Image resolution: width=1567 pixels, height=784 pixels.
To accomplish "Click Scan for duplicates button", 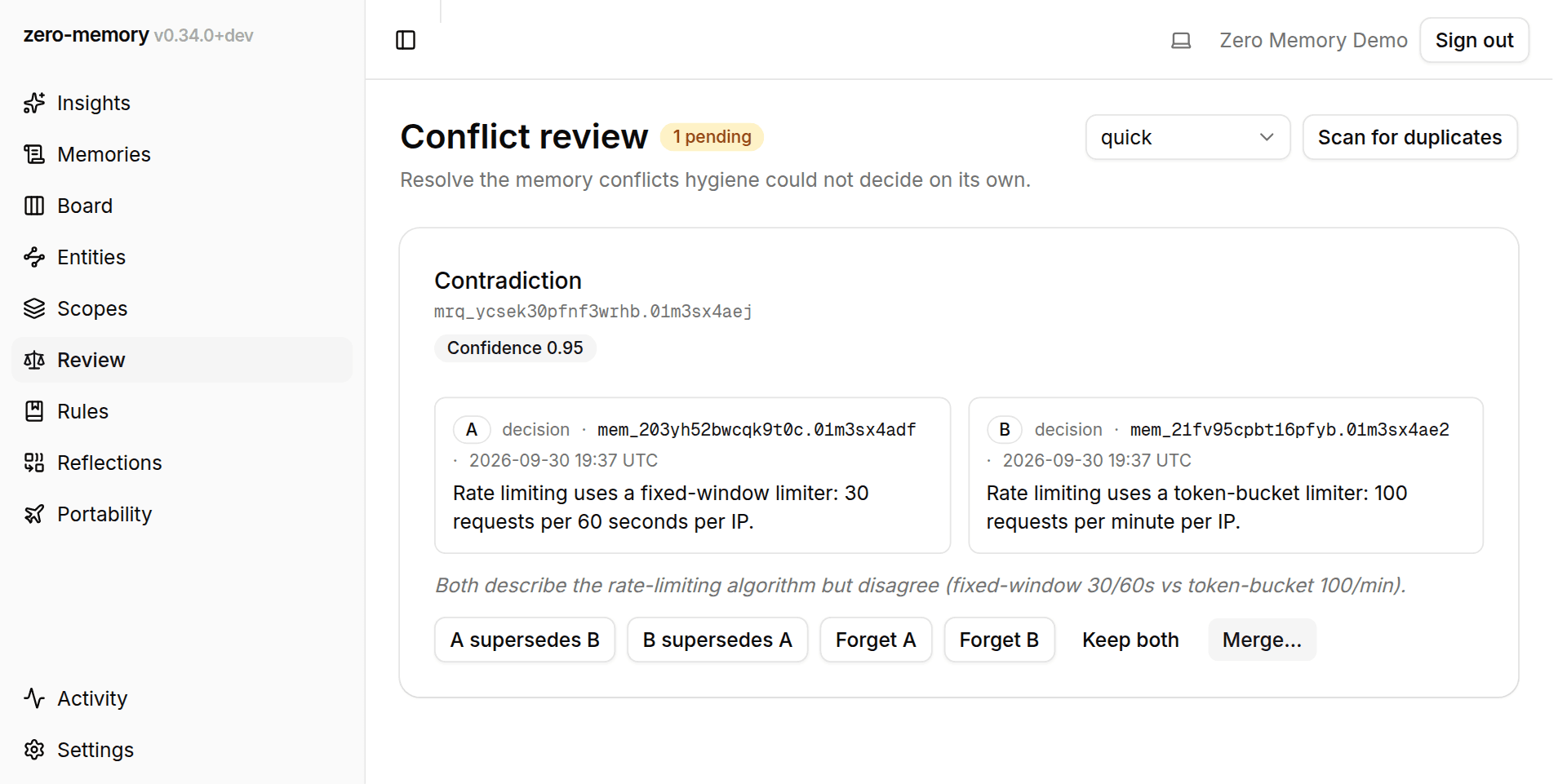I will coord(1409,137).
